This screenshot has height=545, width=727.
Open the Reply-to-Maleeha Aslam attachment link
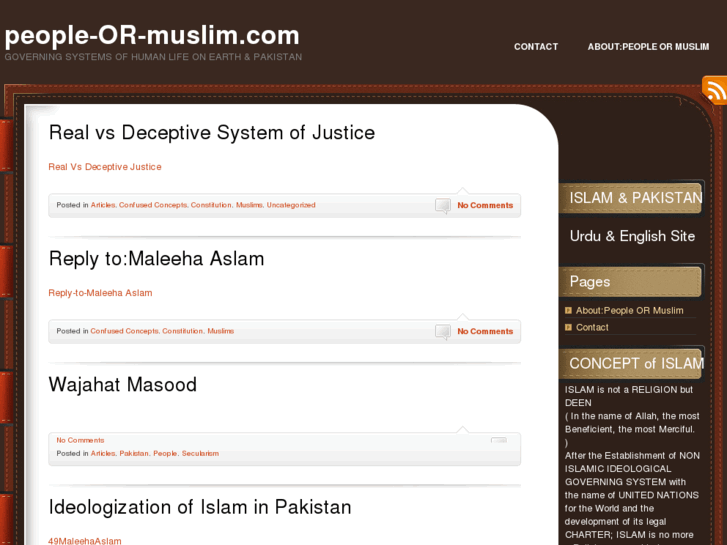(x=101, y=293)
